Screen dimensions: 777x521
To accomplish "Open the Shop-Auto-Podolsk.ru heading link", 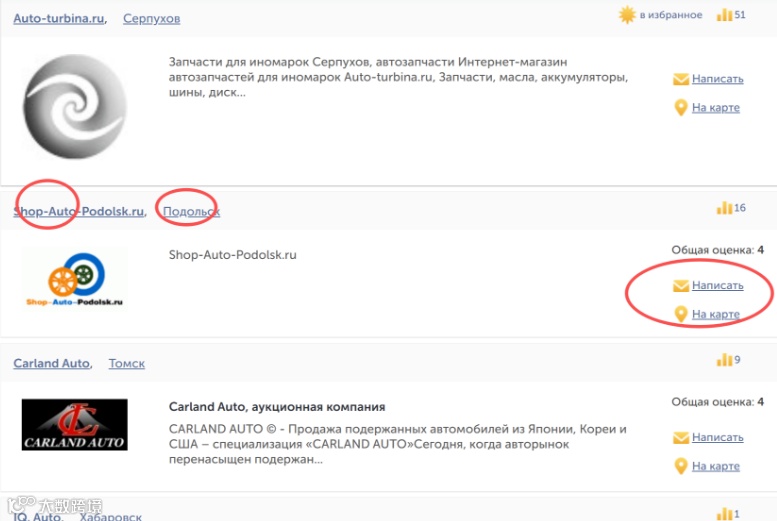I will point(79,211).
